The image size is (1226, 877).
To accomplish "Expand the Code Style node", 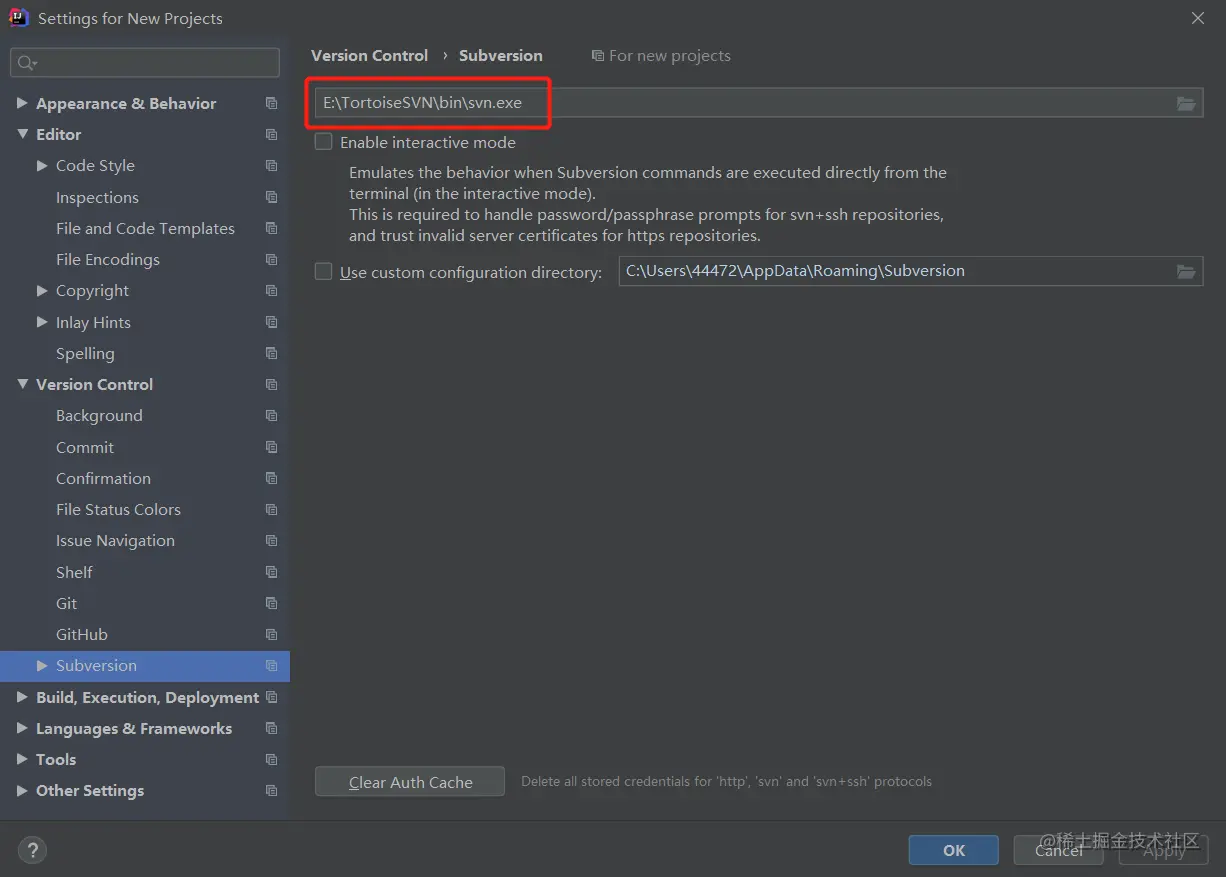I will [x=42, y=165].
